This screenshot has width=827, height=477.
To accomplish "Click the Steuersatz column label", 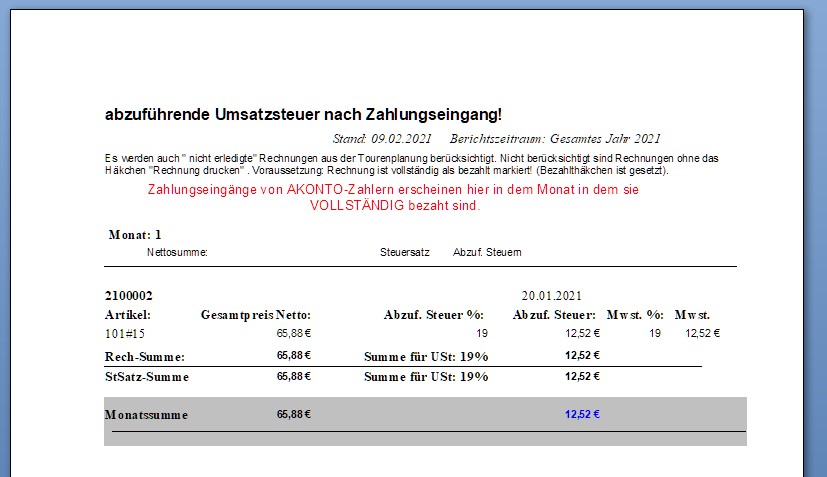I will pos(404,252).
